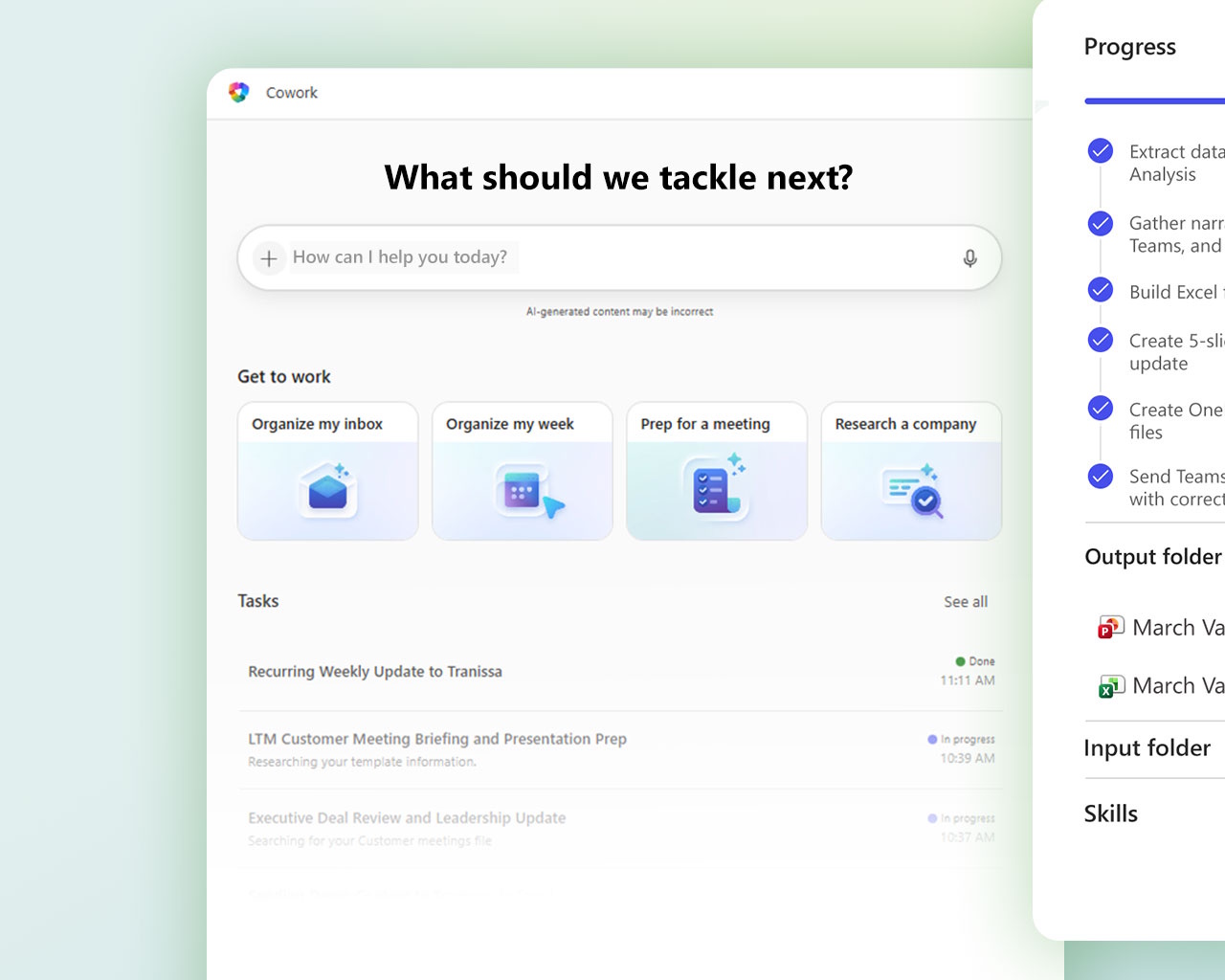Expand the Input folder section
Screen dimensions: 1225x980
tap(1147, 748)
